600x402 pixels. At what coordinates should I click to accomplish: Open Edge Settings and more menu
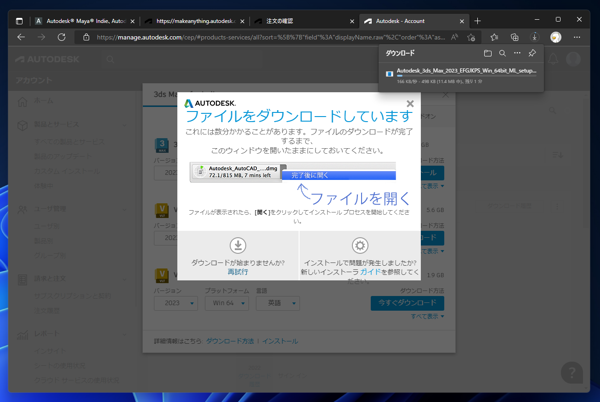[x=577, y=37]
